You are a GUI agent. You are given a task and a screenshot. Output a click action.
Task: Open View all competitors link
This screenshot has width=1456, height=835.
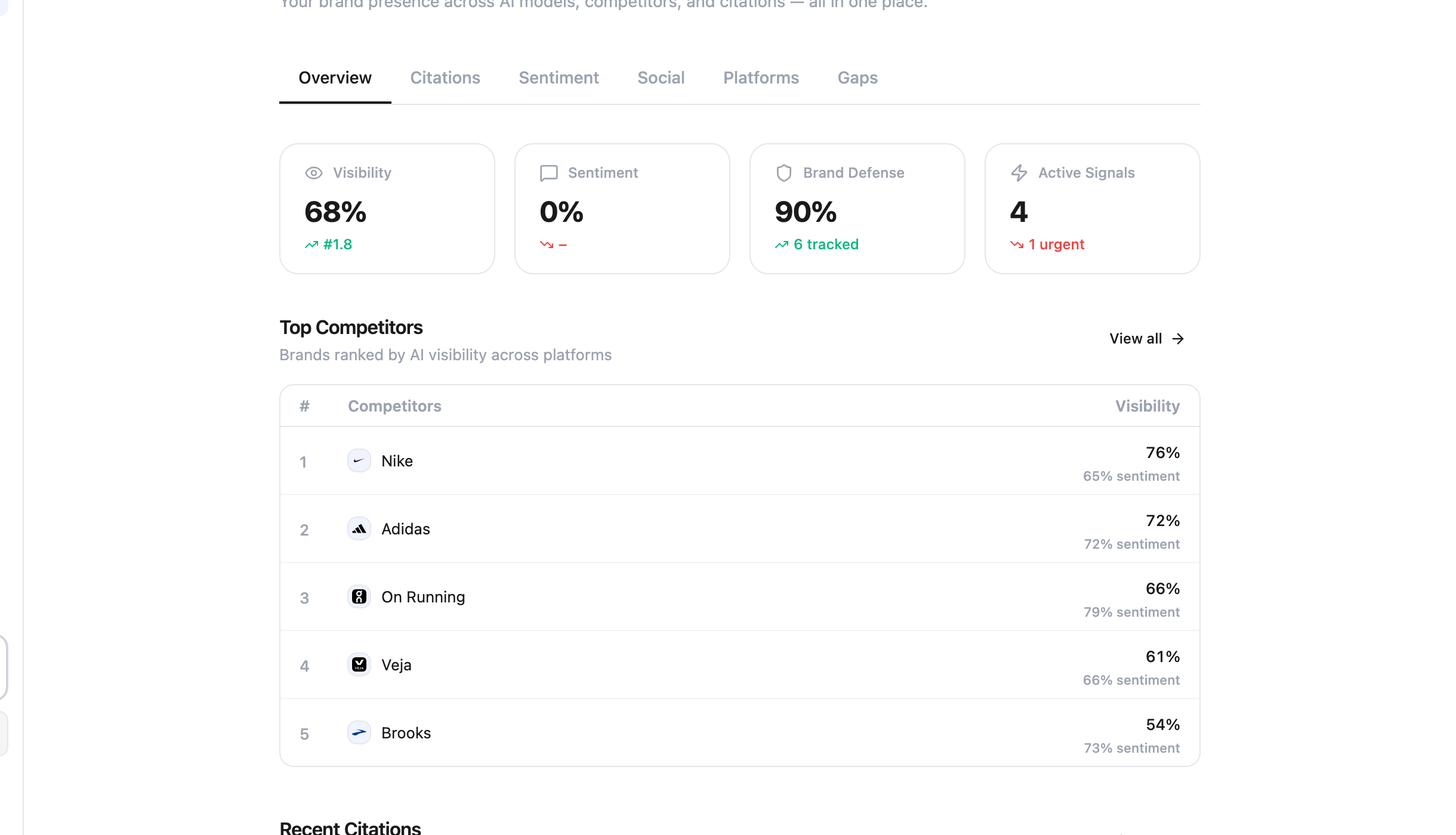(1147, 339)
